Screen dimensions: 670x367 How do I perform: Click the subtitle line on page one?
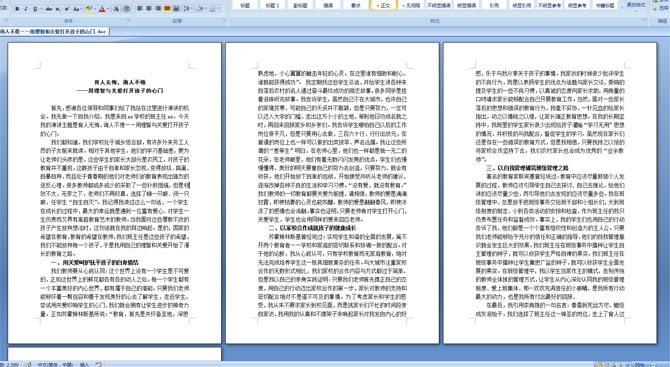tap(120, 91)
